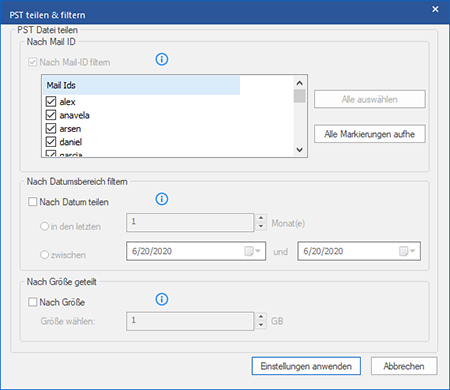Uncheck the anavela mail ID checkbox

[x=51, y=115]
